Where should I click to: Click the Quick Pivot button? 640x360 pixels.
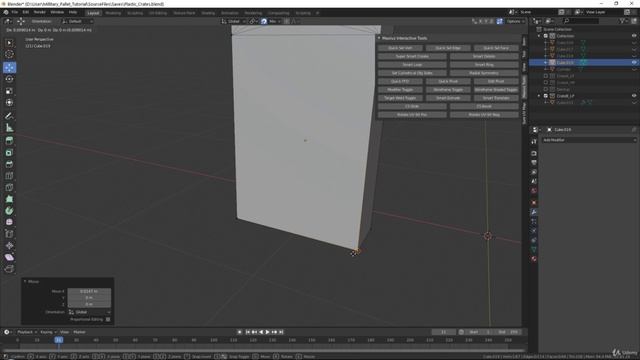click(x=448, y=81)
